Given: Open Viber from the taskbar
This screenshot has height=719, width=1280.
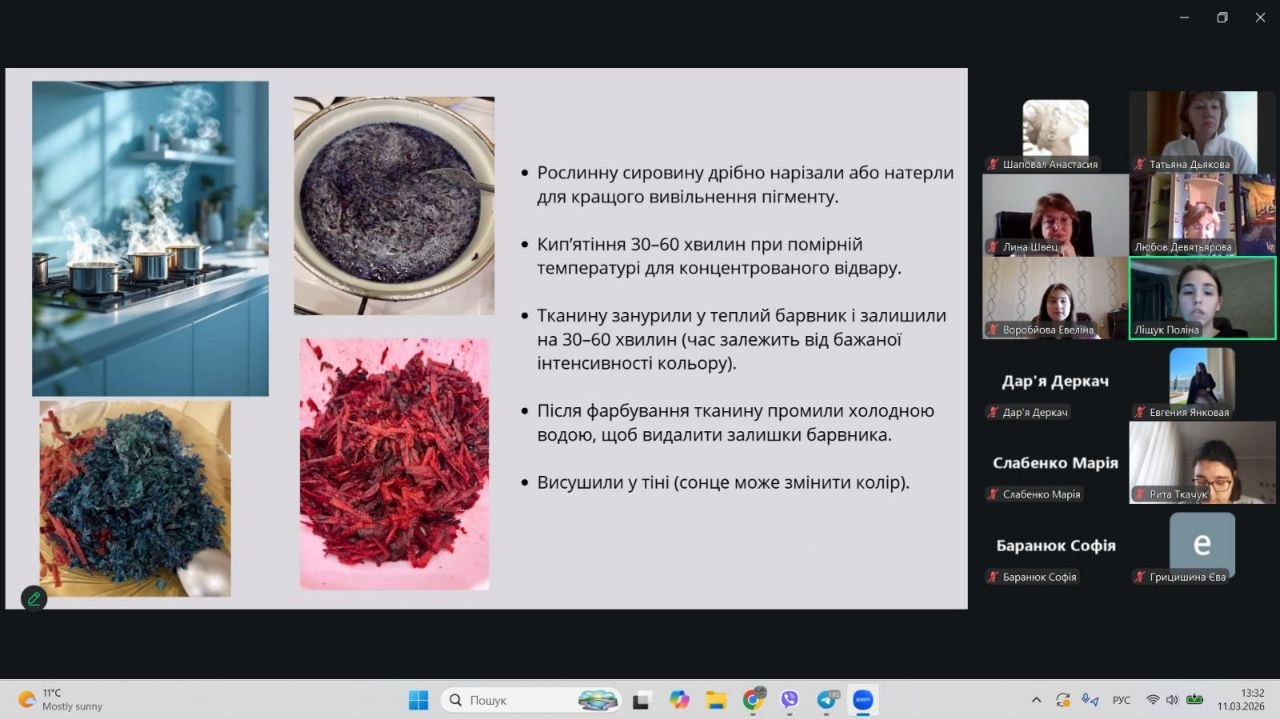Looking at the screenshot, I should point(789,700).
